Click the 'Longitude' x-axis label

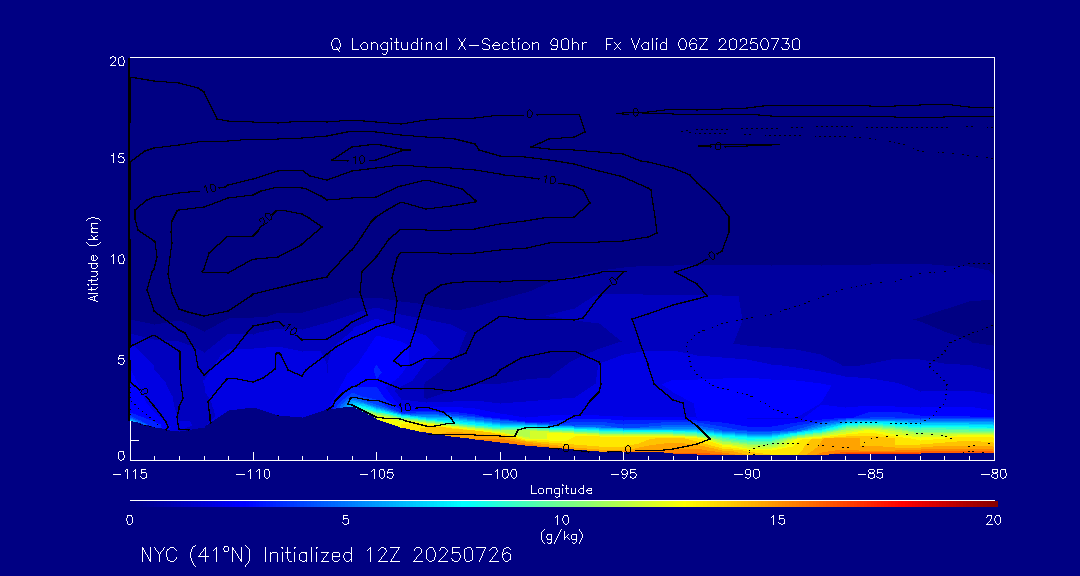click(561, 490)
